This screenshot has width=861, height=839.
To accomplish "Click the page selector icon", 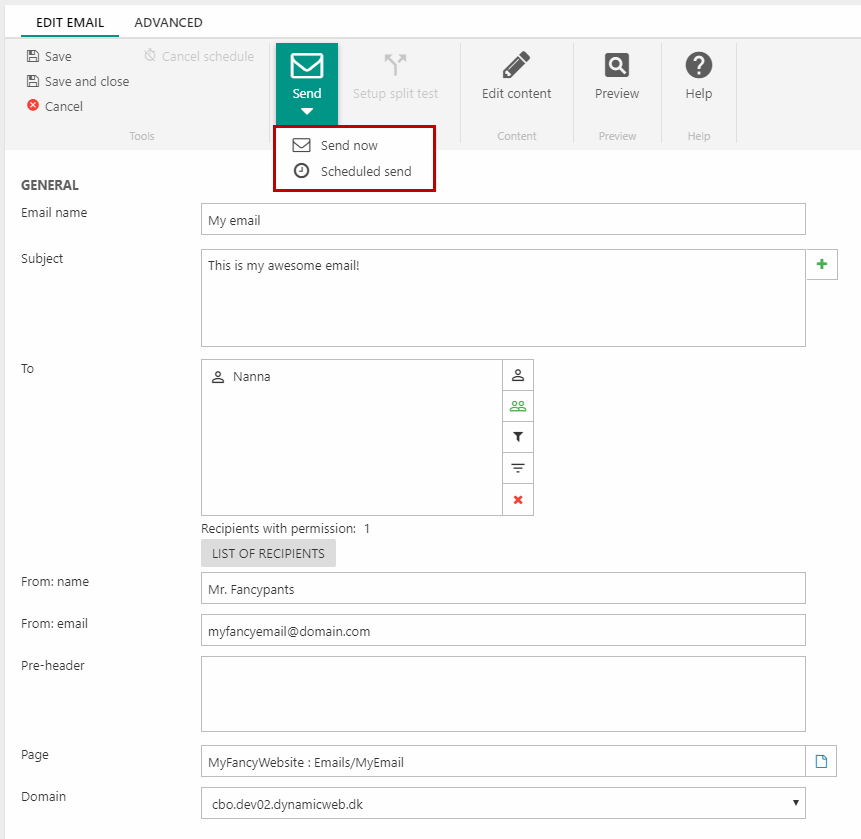I will (x=822, y=762).
